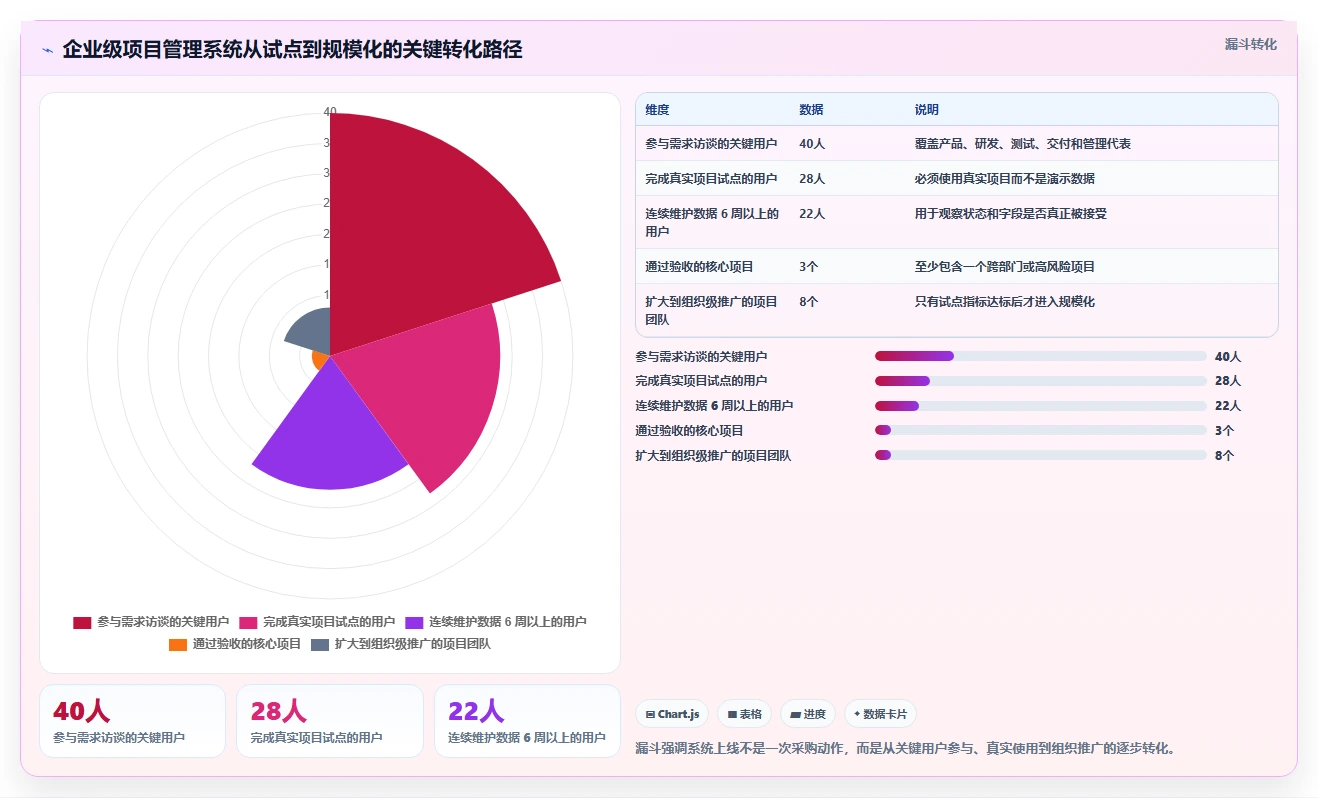
Task: Click the axis label 40 on chart
Action: 330,112
